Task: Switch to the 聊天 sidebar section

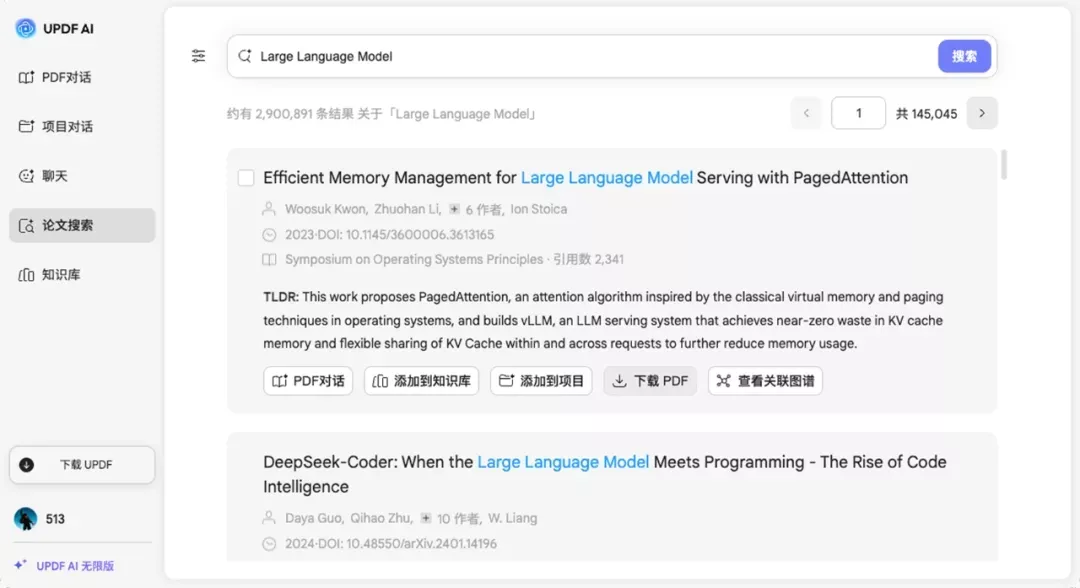Action: pyautogui.click(x=82, y=176)
